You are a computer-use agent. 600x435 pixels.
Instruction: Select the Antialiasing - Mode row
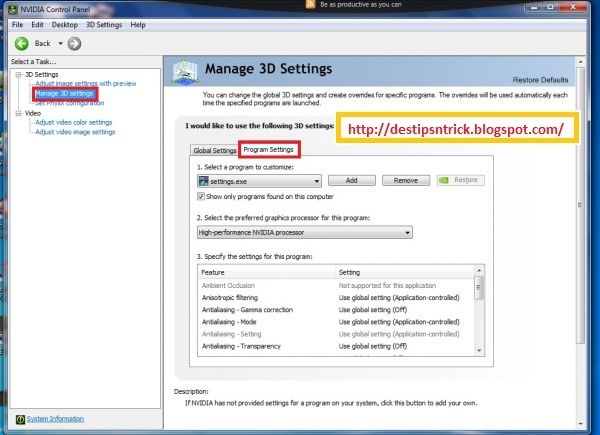337,322
